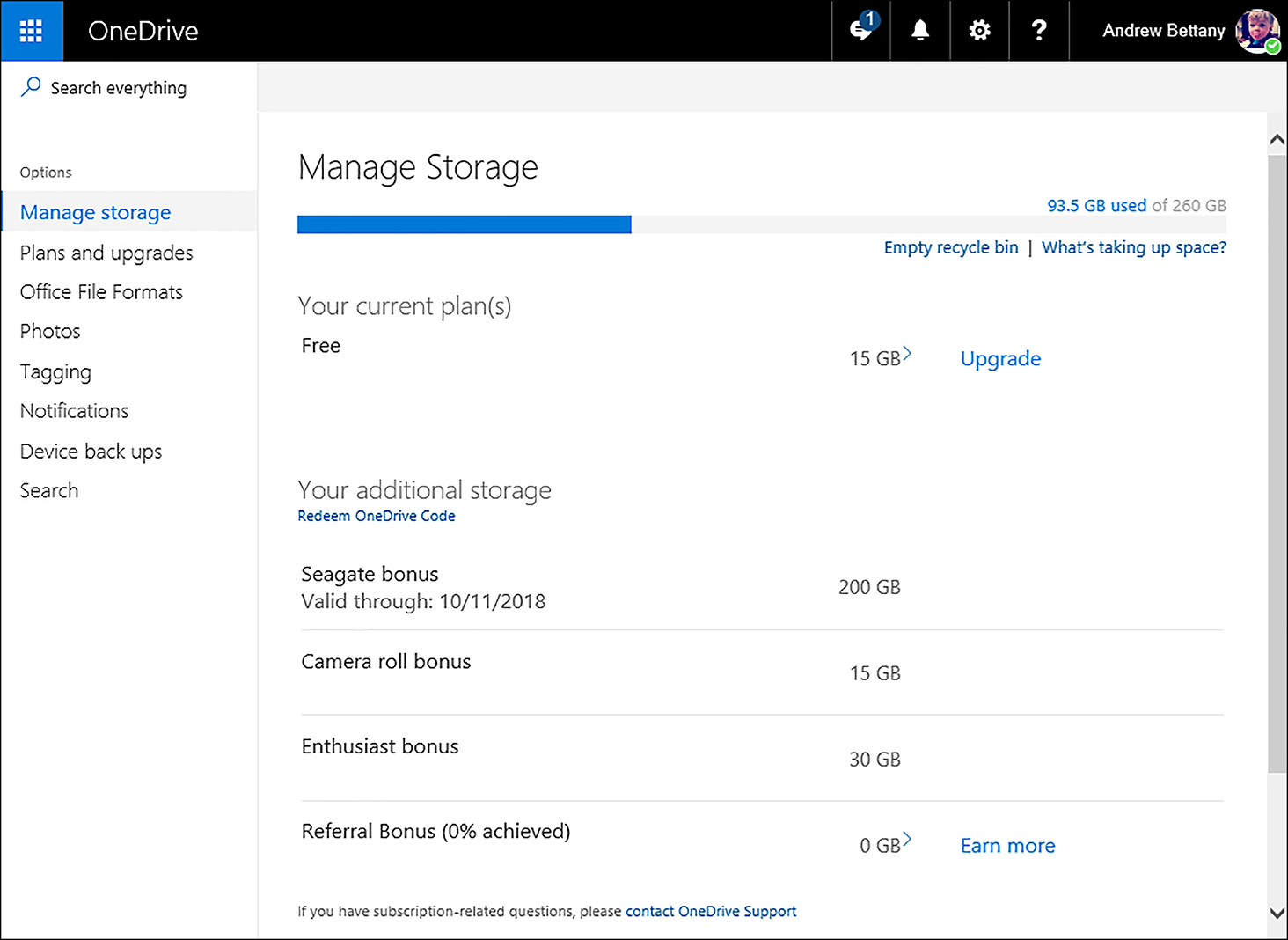
Task: Click the 30 GB value
Action: click(x=875, y=759)
